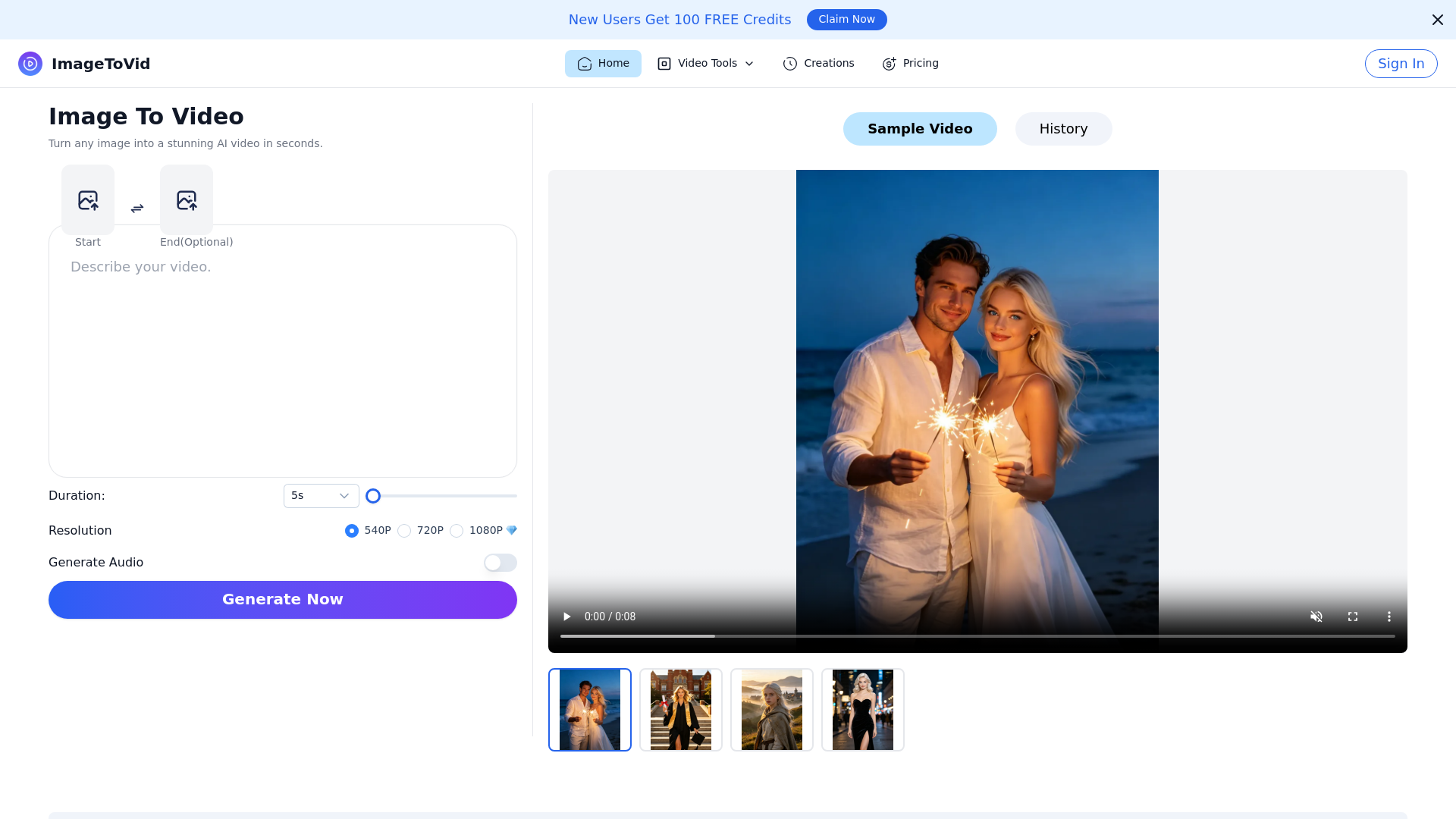Switch to the History tab
The height and width of the screenshot is (819, 1456).
coord(1064,129)
